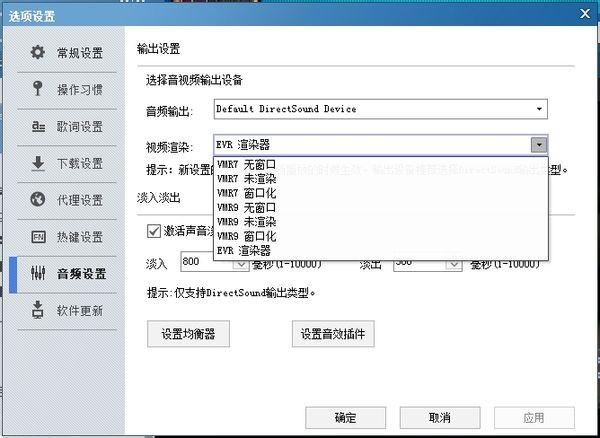Click the 淡入 milliseconds input field
Viewport: 600px width, 438px height.
click(207, 262)
